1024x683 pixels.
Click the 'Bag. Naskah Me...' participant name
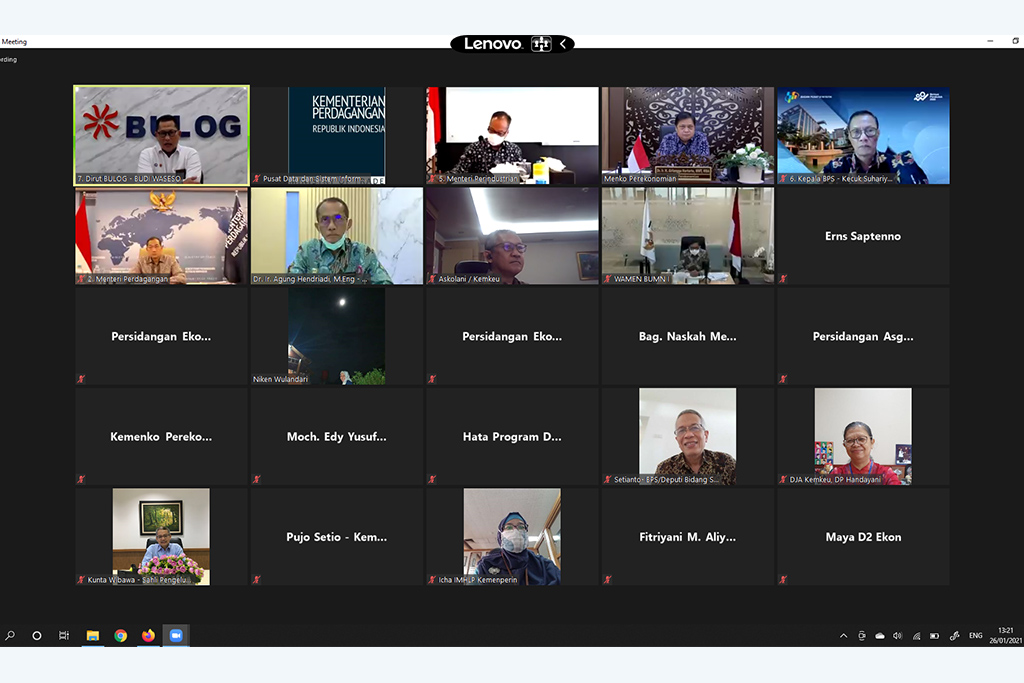[688, 337]
